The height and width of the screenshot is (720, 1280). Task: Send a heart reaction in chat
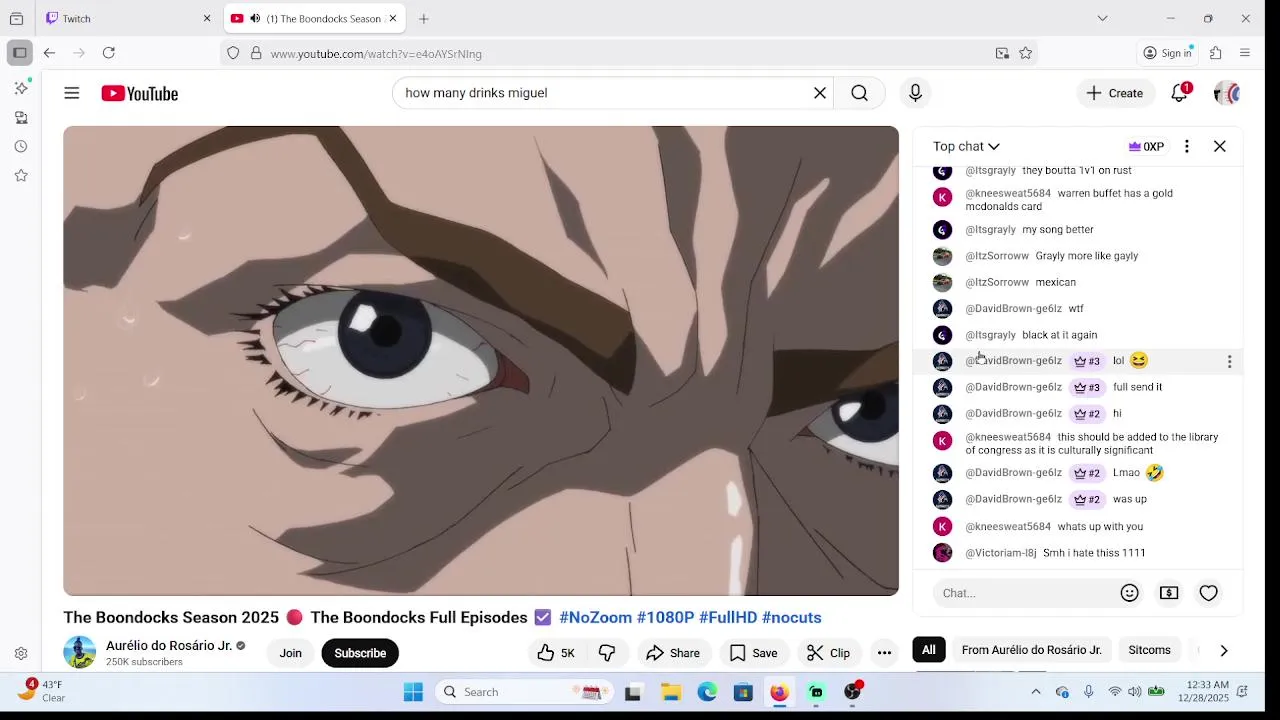[1209, 593]
